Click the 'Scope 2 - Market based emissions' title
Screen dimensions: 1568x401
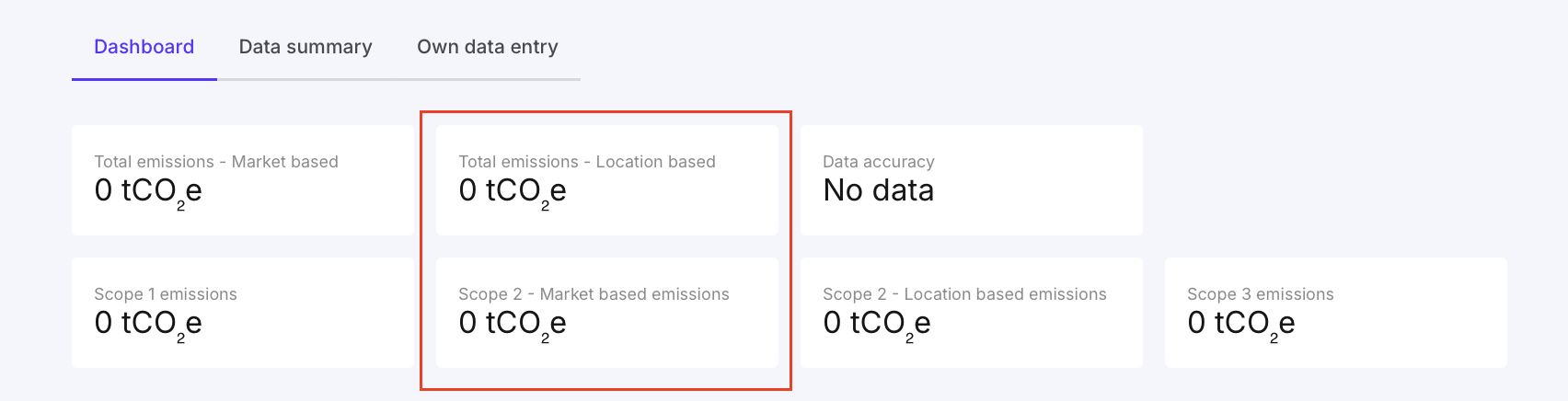(x=594, y=294)
